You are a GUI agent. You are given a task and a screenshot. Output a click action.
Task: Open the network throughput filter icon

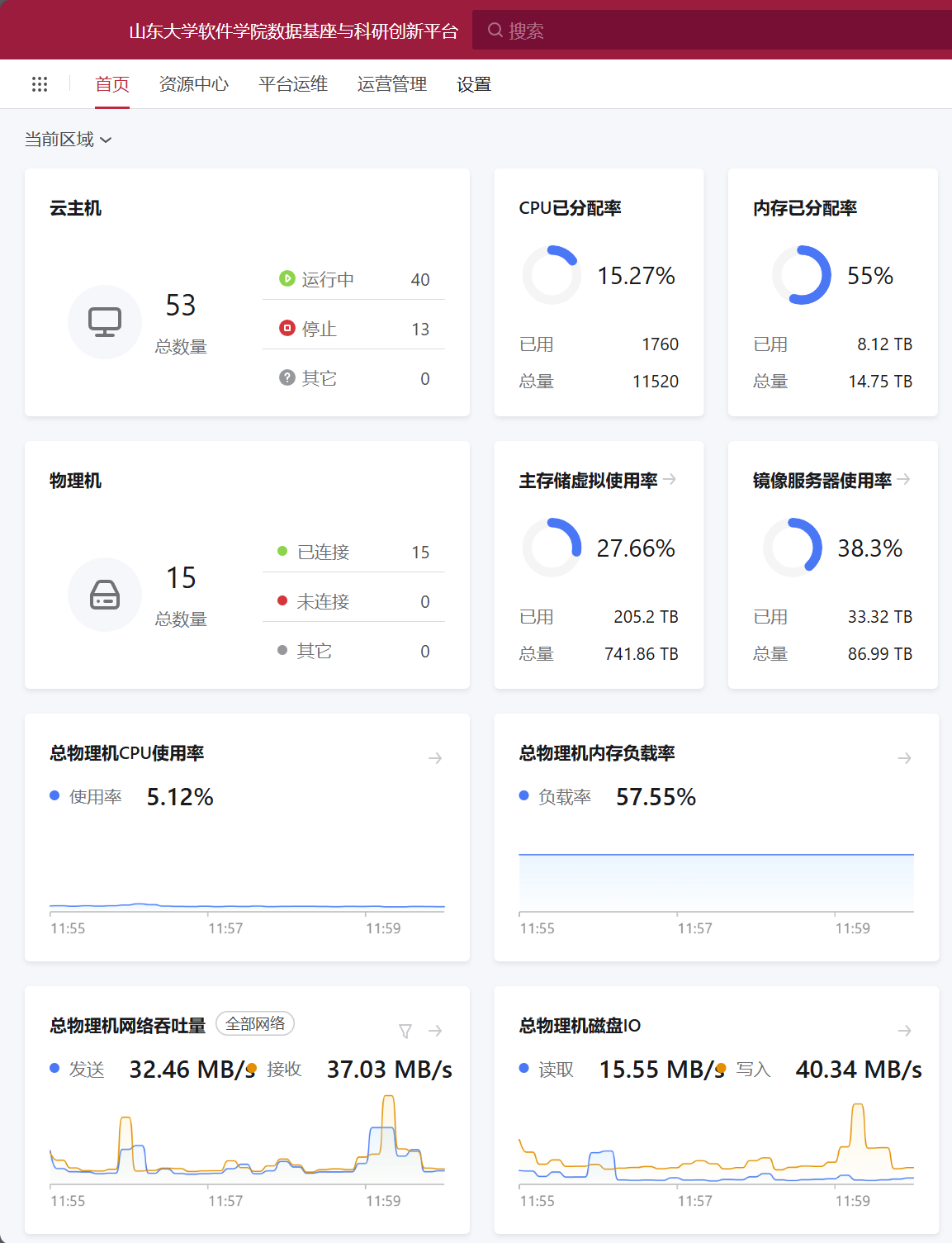(x=405, y=1031)
